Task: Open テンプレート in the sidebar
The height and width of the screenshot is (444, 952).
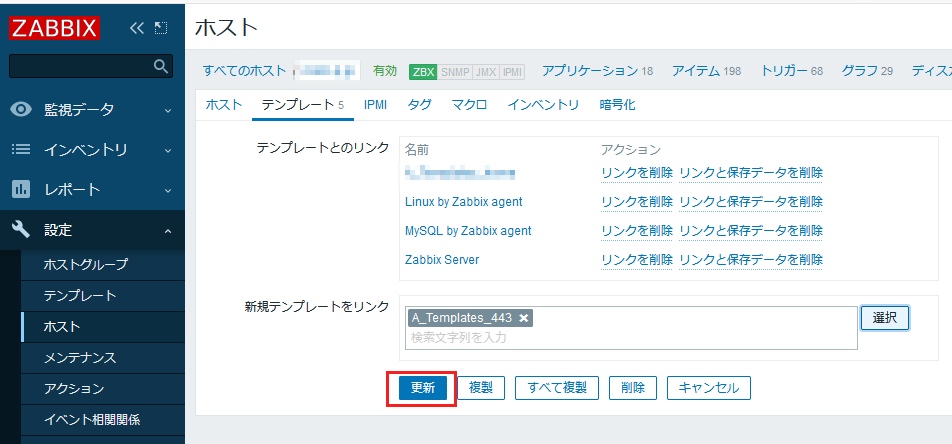Action: tap(80, 296)
